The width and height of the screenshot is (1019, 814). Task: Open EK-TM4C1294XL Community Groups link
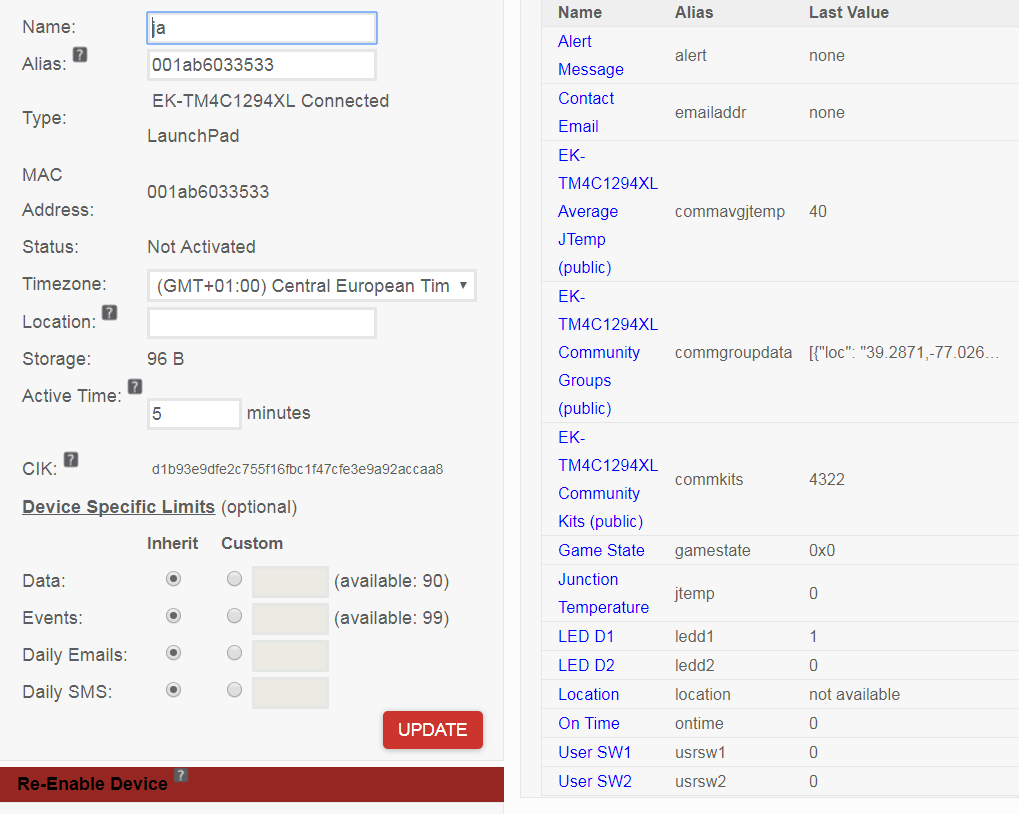(x=608, y=352)
